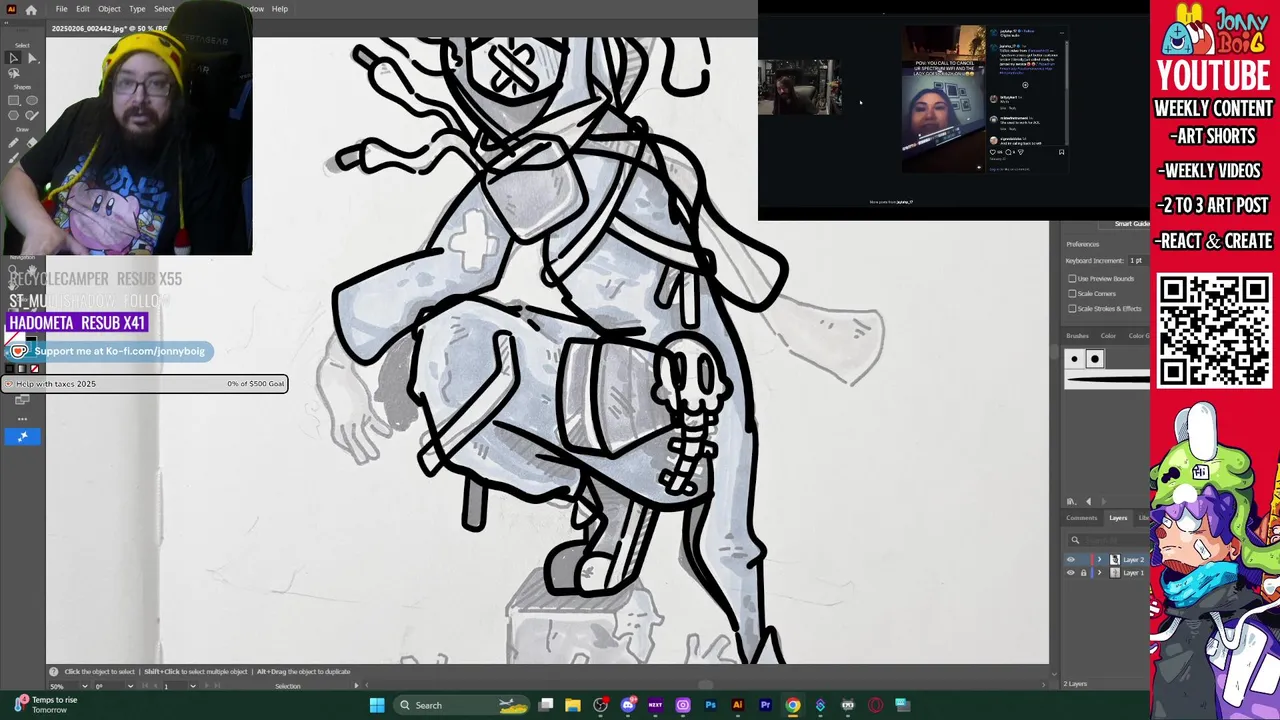Viewport: 1280px width, 720px height.
Task: Open File Explorer from taskbar
Action: (x=573, y=705)
